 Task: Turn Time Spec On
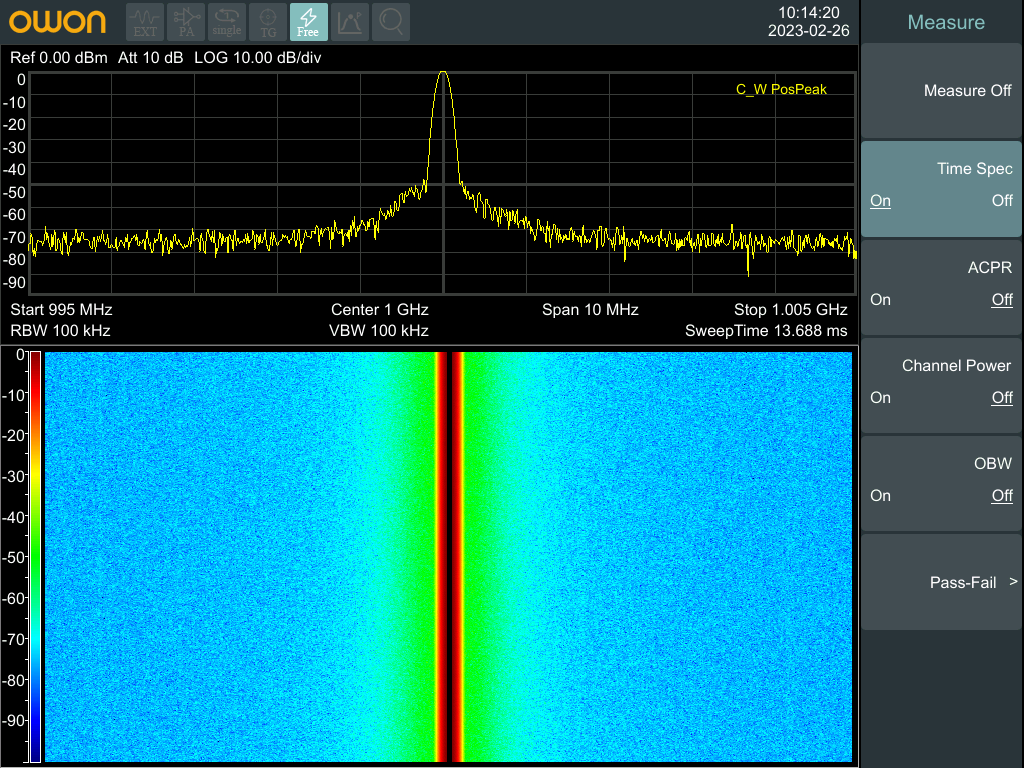880,200
